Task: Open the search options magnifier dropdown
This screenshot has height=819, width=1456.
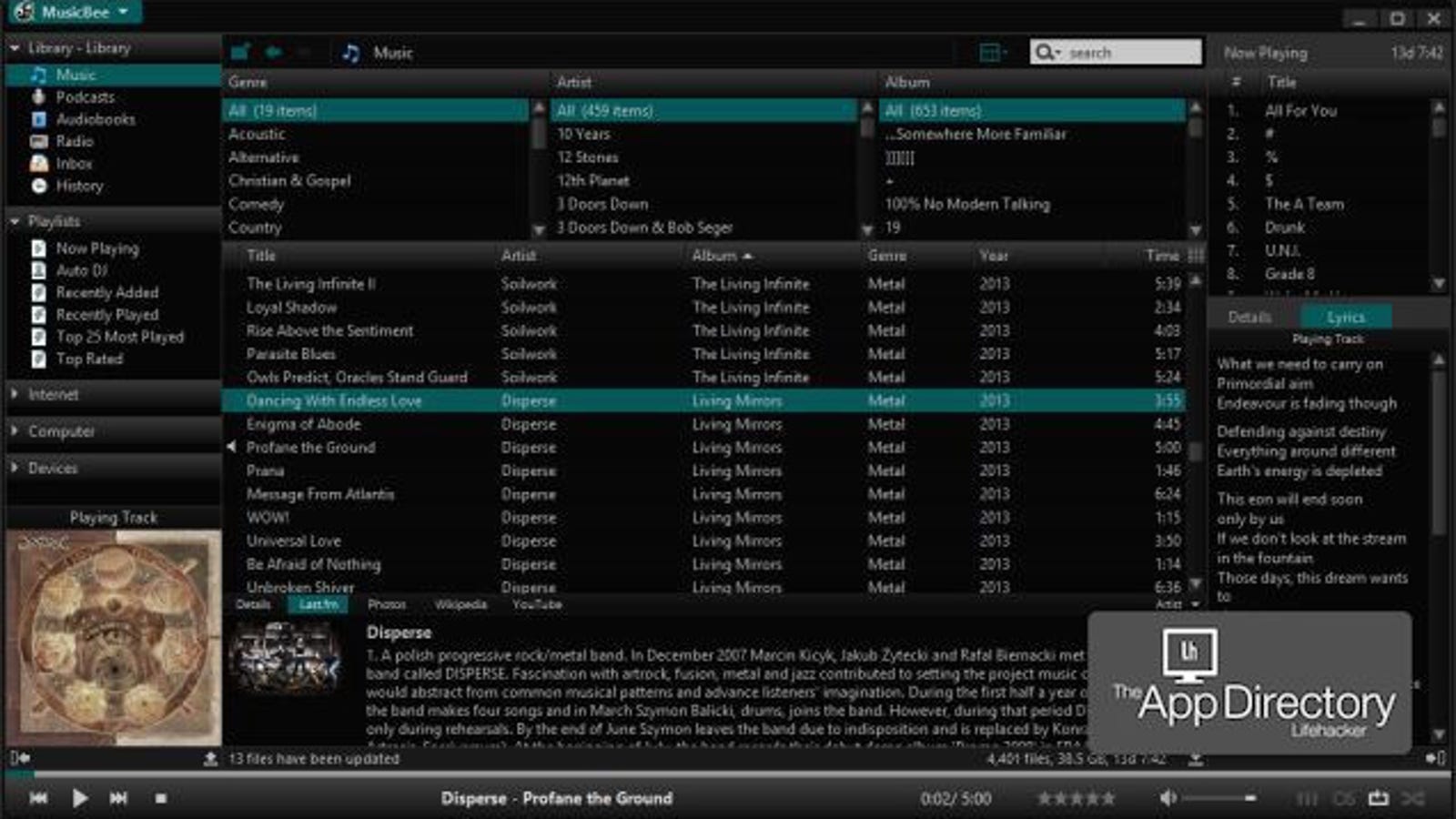Action: coord(1047,53)
